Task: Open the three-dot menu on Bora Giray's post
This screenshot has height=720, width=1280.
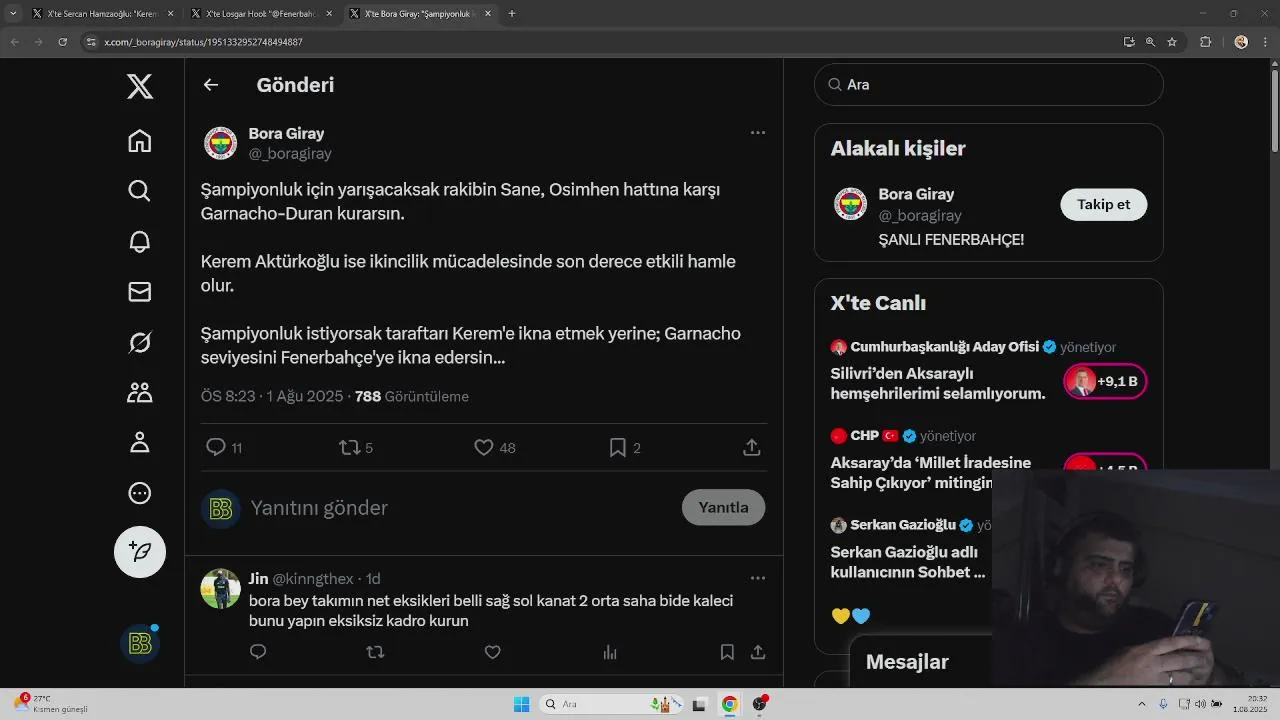Action: click(757, 133)
